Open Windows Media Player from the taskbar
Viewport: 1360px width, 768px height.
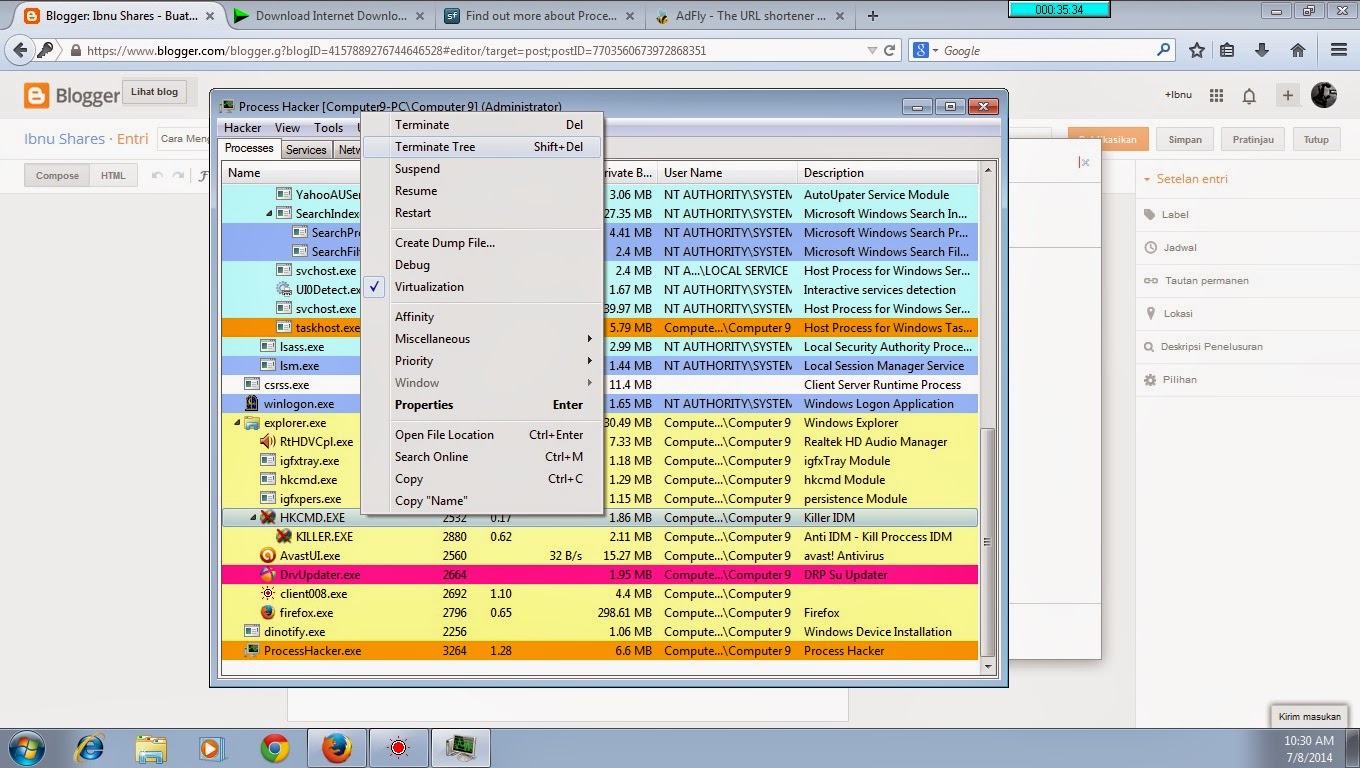211,748
